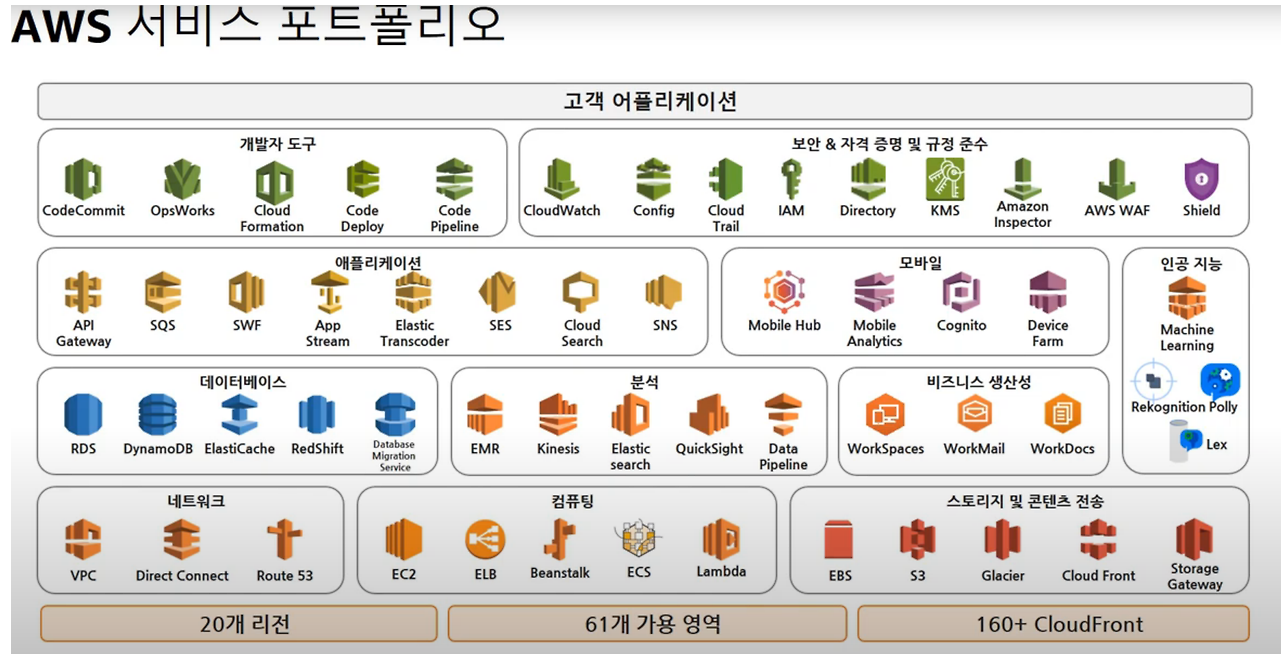Click the 160+ CloudFront box
Viewport: 1281px width, 666px height.
[1053, 624]
